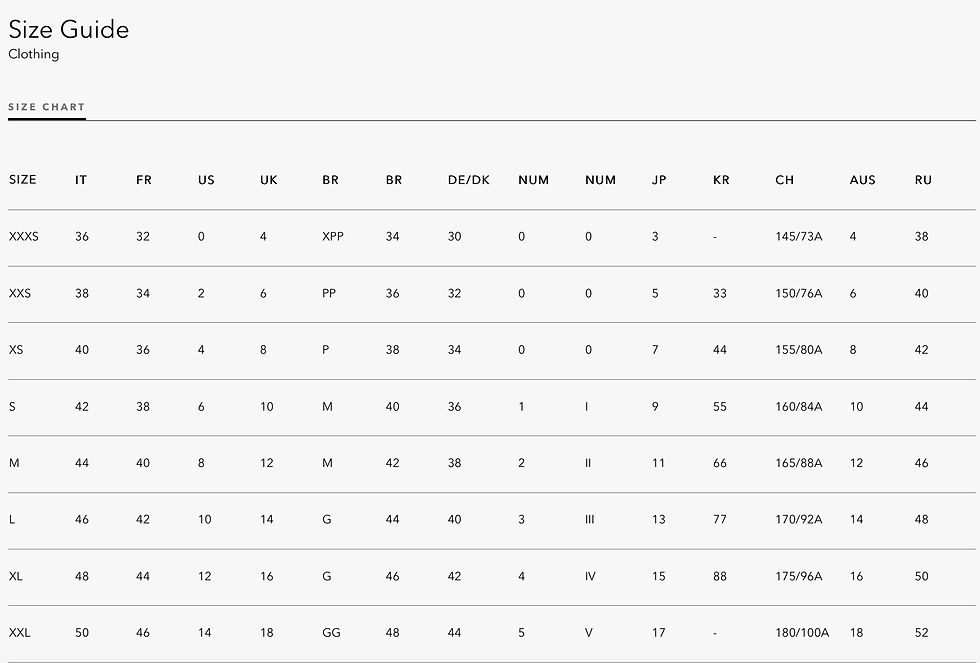Click the XXL size row label
The height and width of the screenshot is (663, 980).
pyautogui.click(x=19, y=634)
